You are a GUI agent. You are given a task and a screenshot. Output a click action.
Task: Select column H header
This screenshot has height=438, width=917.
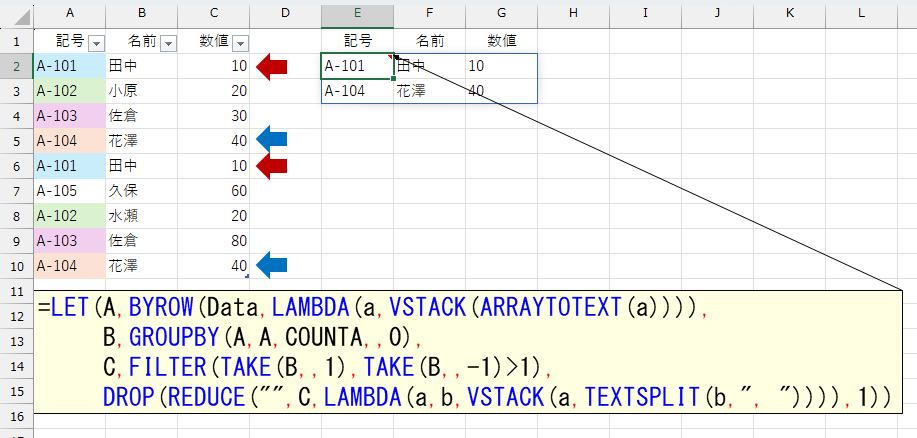pyautogui.click(x=573, y=16)
